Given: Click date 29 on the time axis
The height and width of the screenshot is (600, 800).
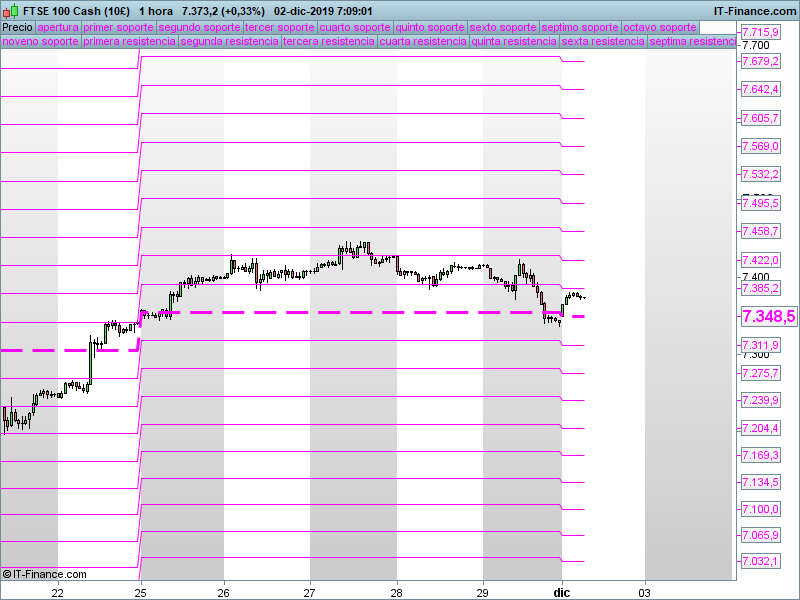Looking at the screenshot, I should (483, 593).
